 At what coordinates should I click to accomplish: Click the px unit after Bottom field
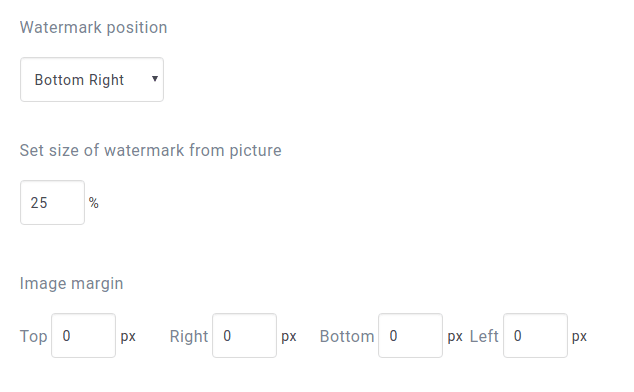(x=455, y=337)
